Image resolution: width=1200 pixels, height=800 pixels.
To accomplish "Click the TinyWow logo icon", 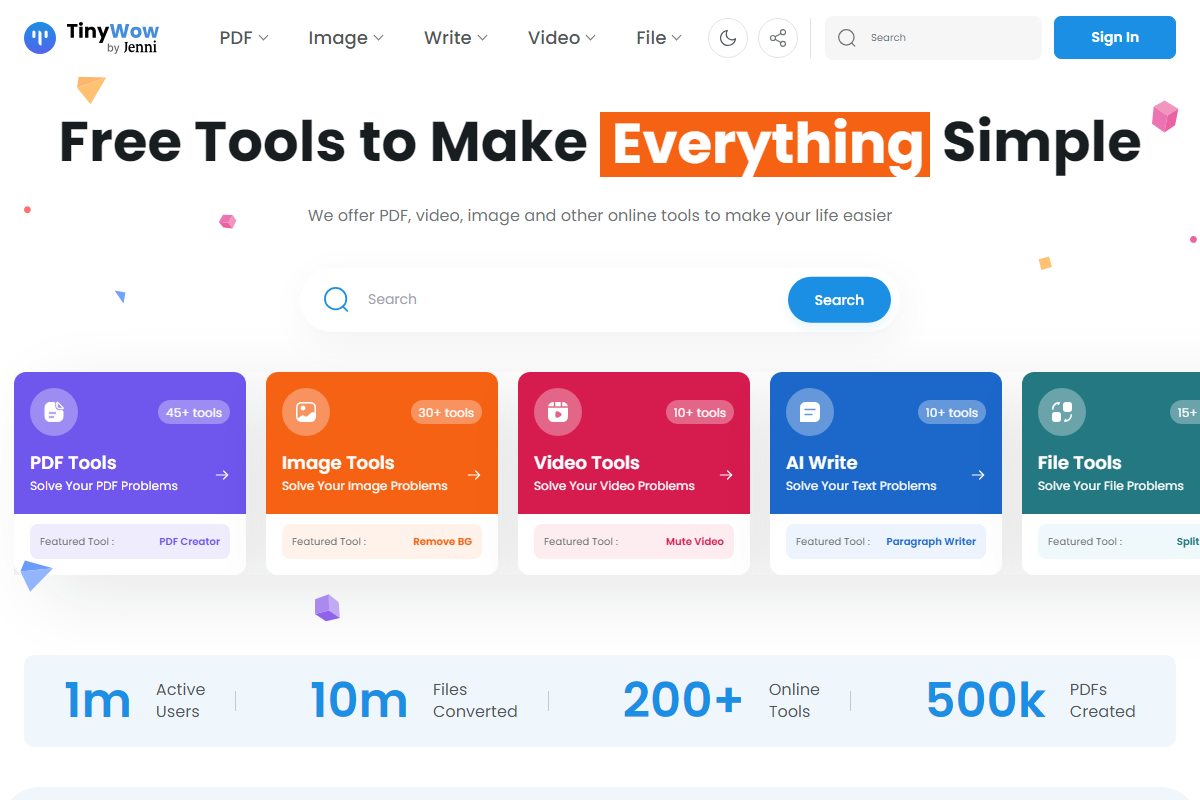I will click(x=40, y=38).
